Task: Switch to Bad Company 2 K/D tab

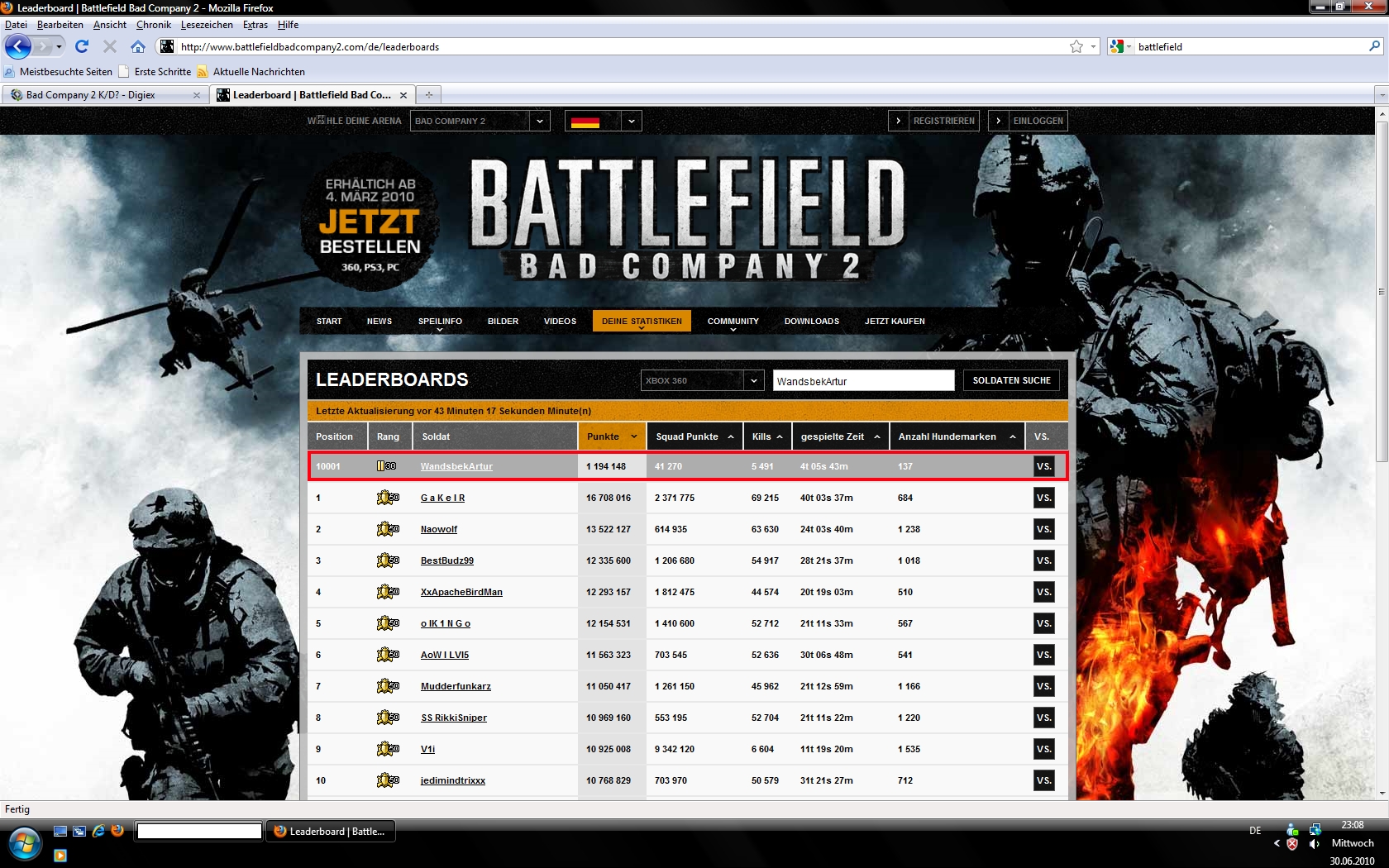Action: point(105,95)
